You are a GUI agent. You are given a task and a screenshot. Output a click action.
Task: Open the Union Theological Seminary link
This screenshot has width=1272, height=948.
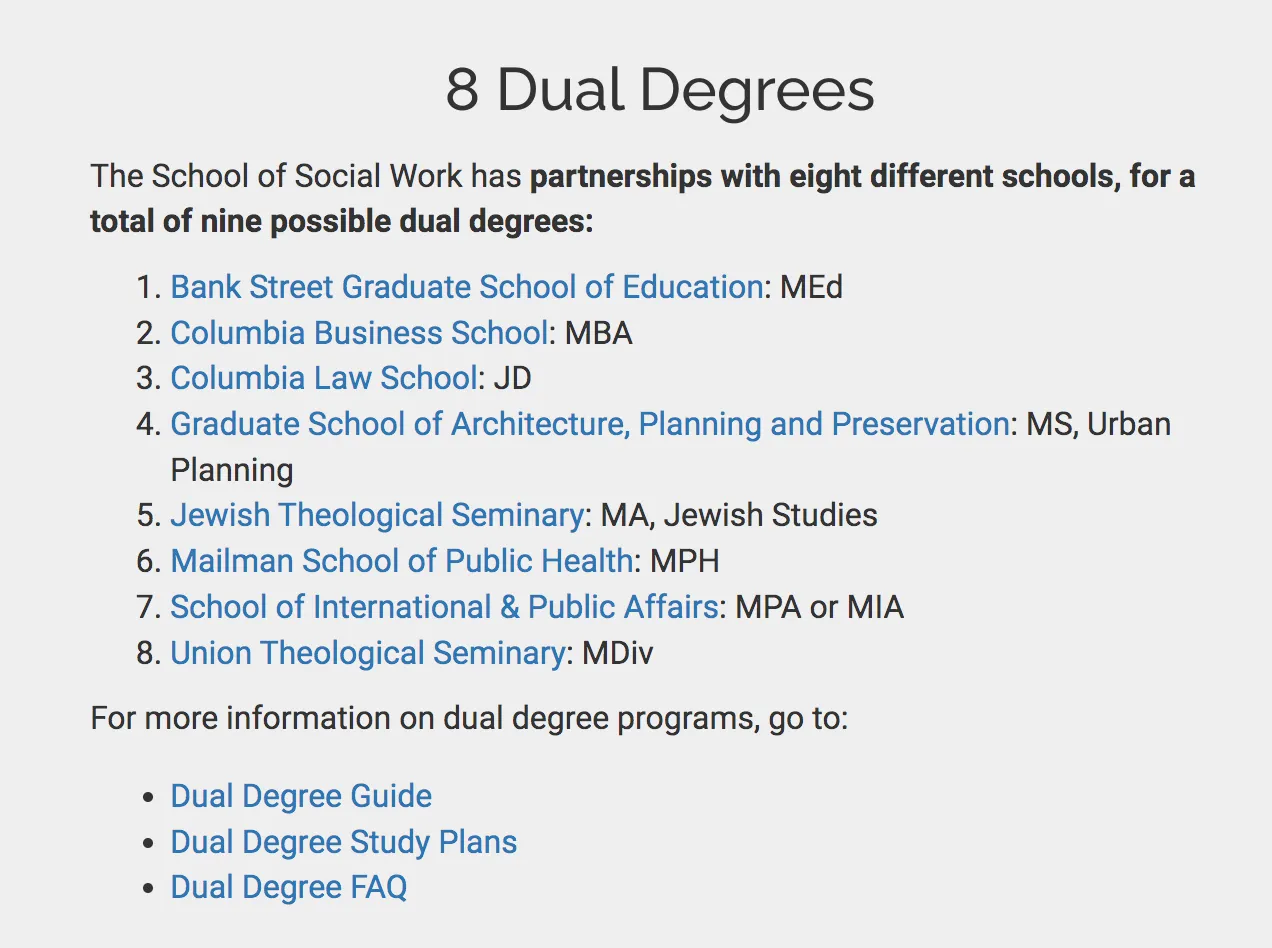point(367,653)
